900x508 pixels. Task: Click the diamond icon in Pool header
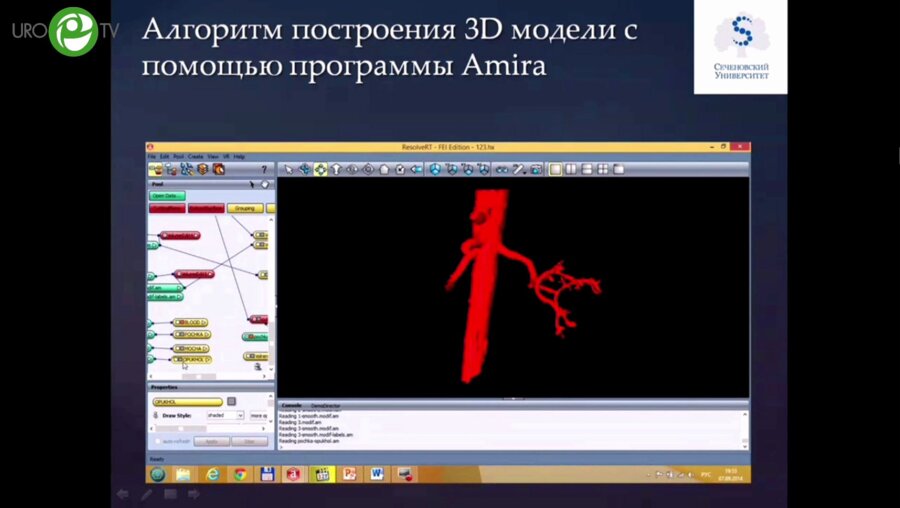[265, 184]
